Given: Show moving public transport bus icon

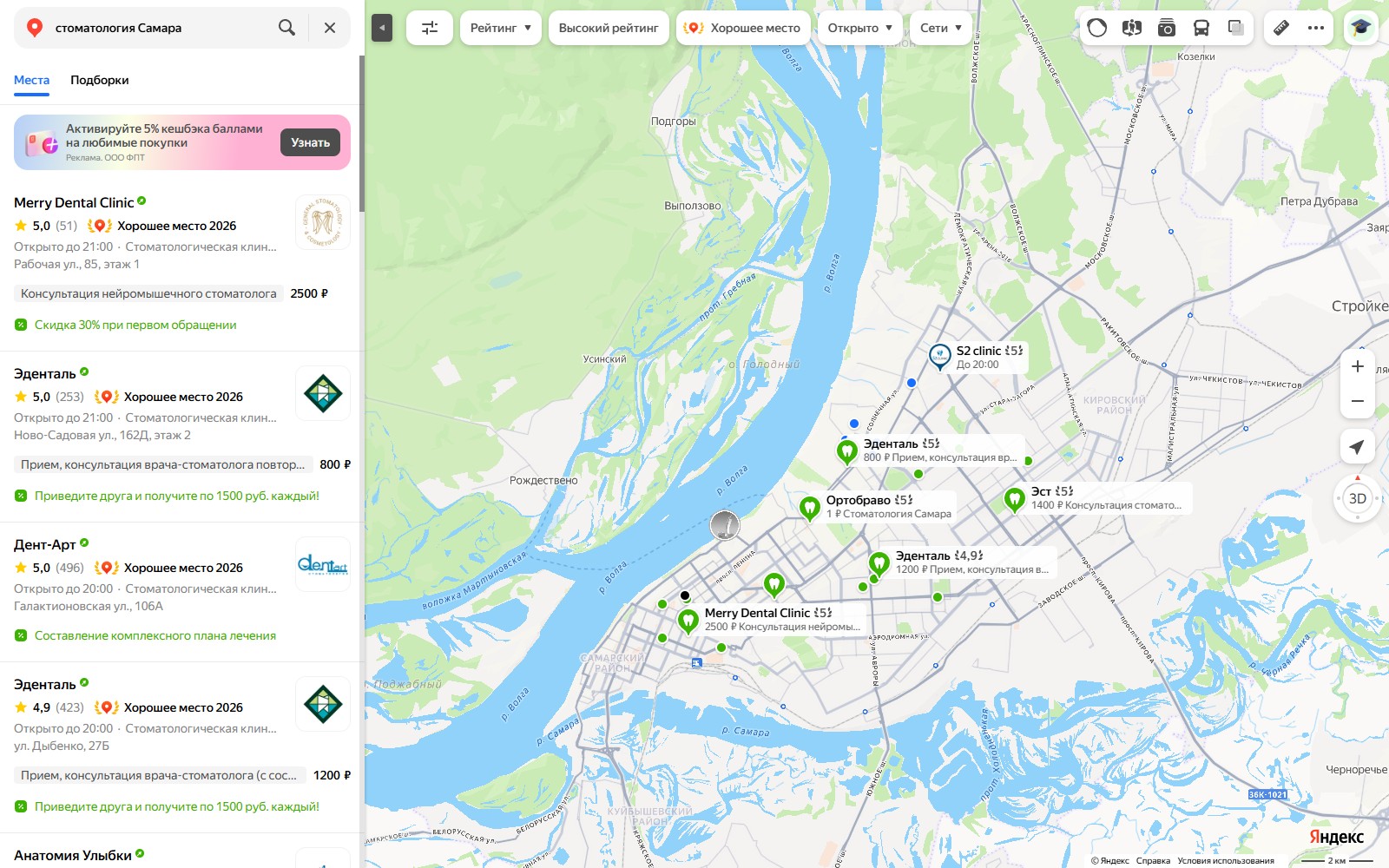Looking at the screenshot, I should click(1201, 28).
